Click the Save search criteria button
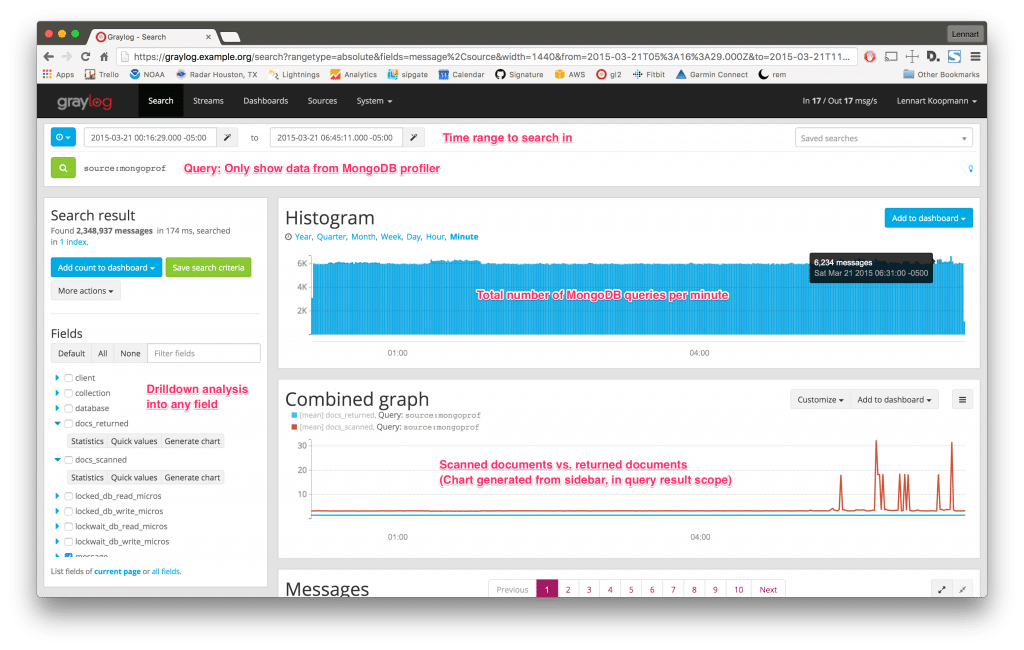1024x650 pixels. pos(208,267)
